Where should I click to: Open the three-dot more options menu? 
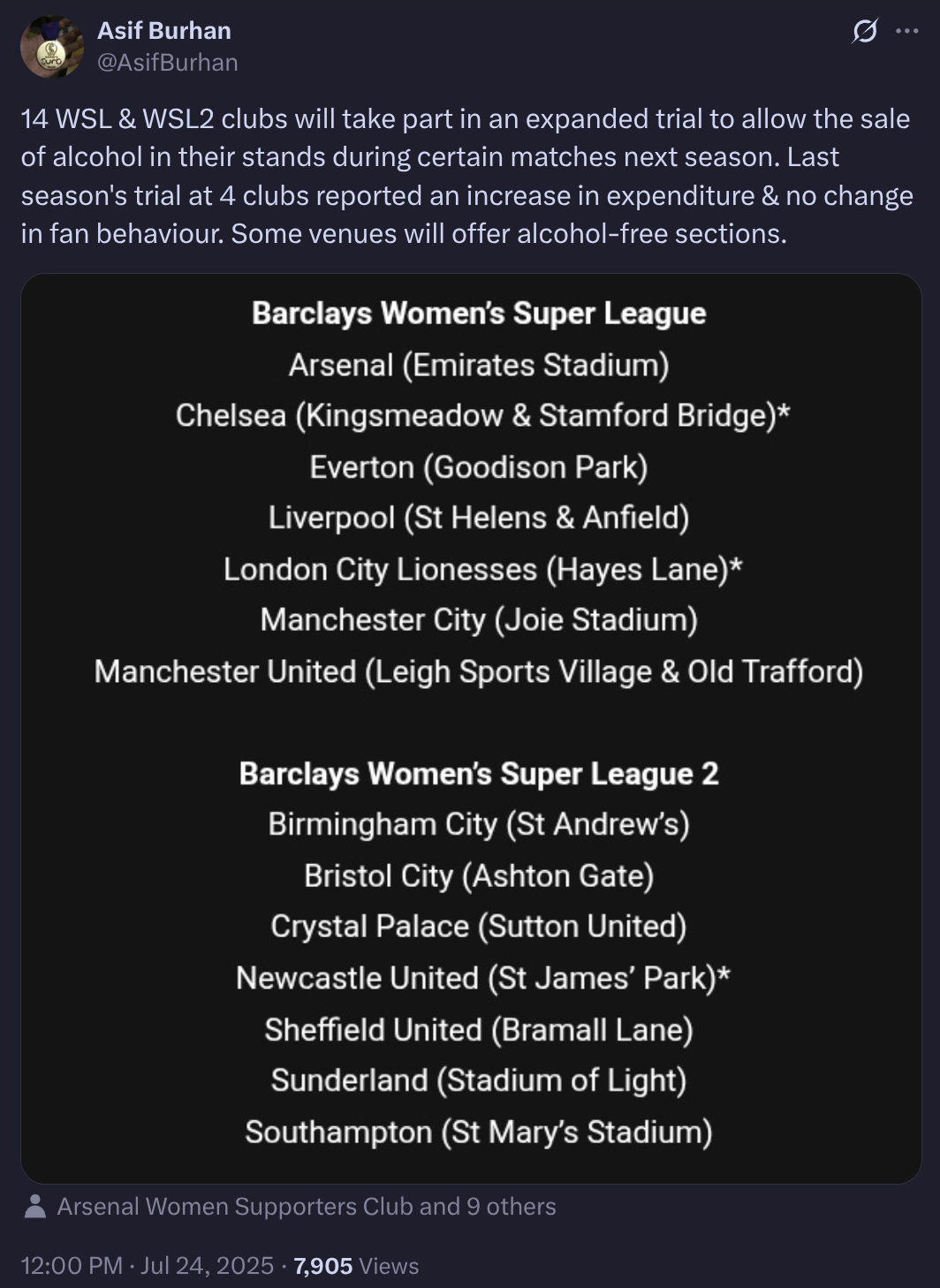pos(907,31)
